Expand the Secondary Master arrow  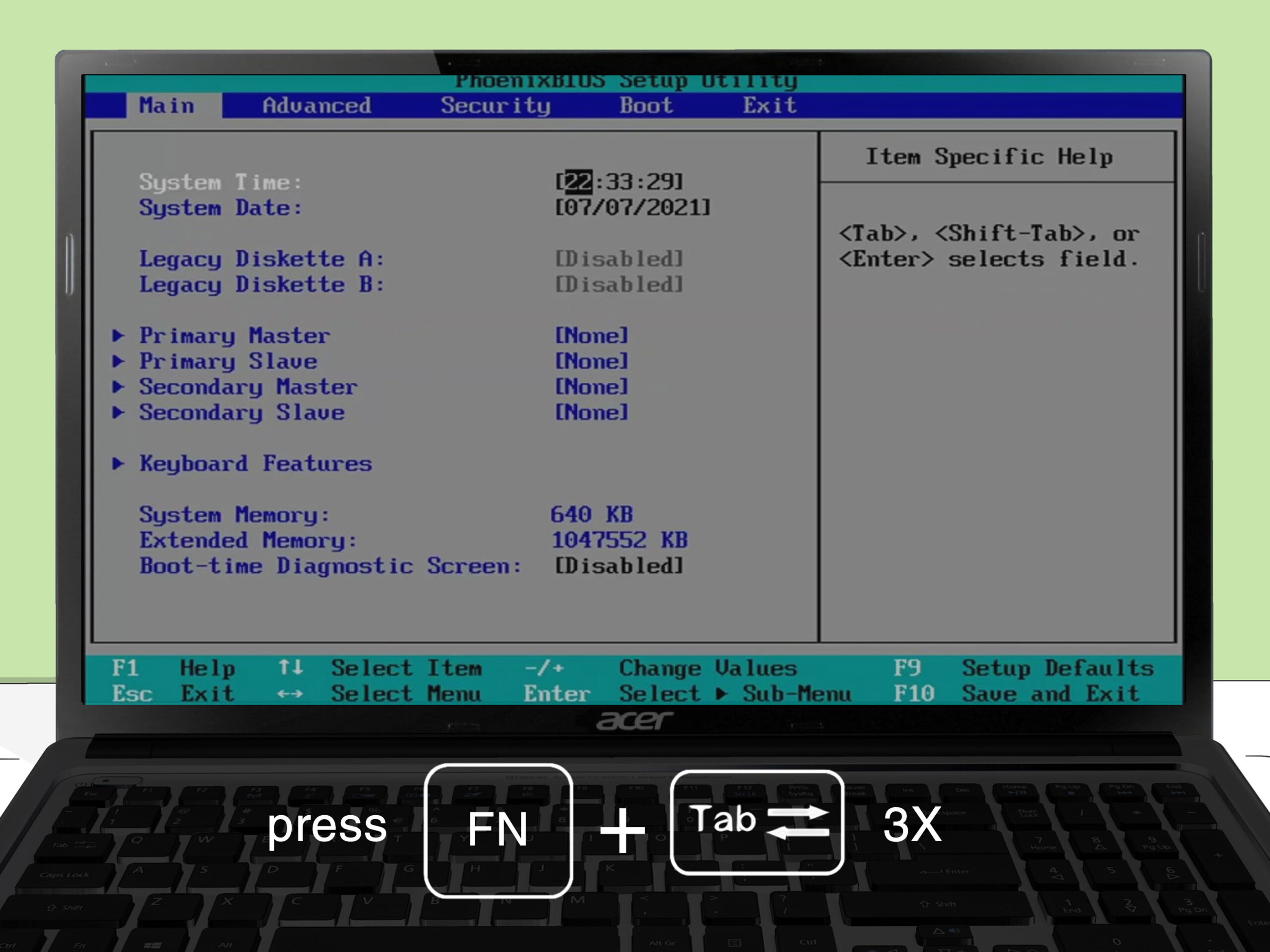pyautogui.click(x=118, y=387)
